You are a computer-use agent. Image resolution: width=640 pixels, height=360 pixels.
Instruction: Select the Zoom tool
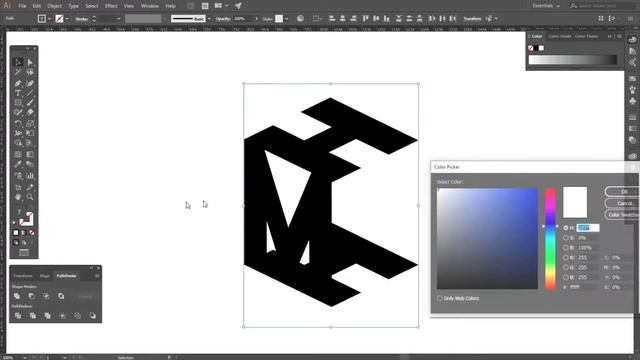(x=30, y=197)
